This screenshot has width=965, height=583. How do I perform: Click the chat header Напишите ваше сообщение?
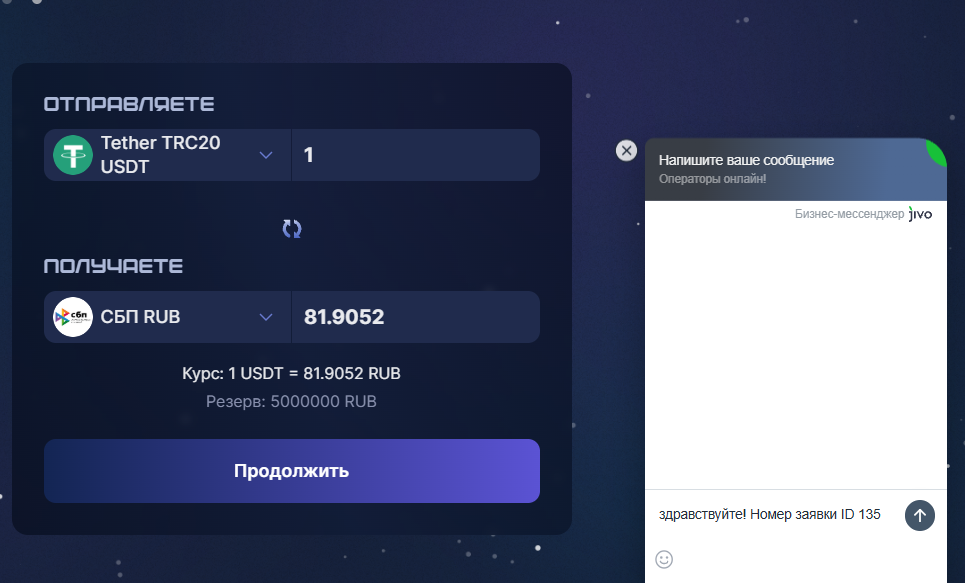click(746, 160)
